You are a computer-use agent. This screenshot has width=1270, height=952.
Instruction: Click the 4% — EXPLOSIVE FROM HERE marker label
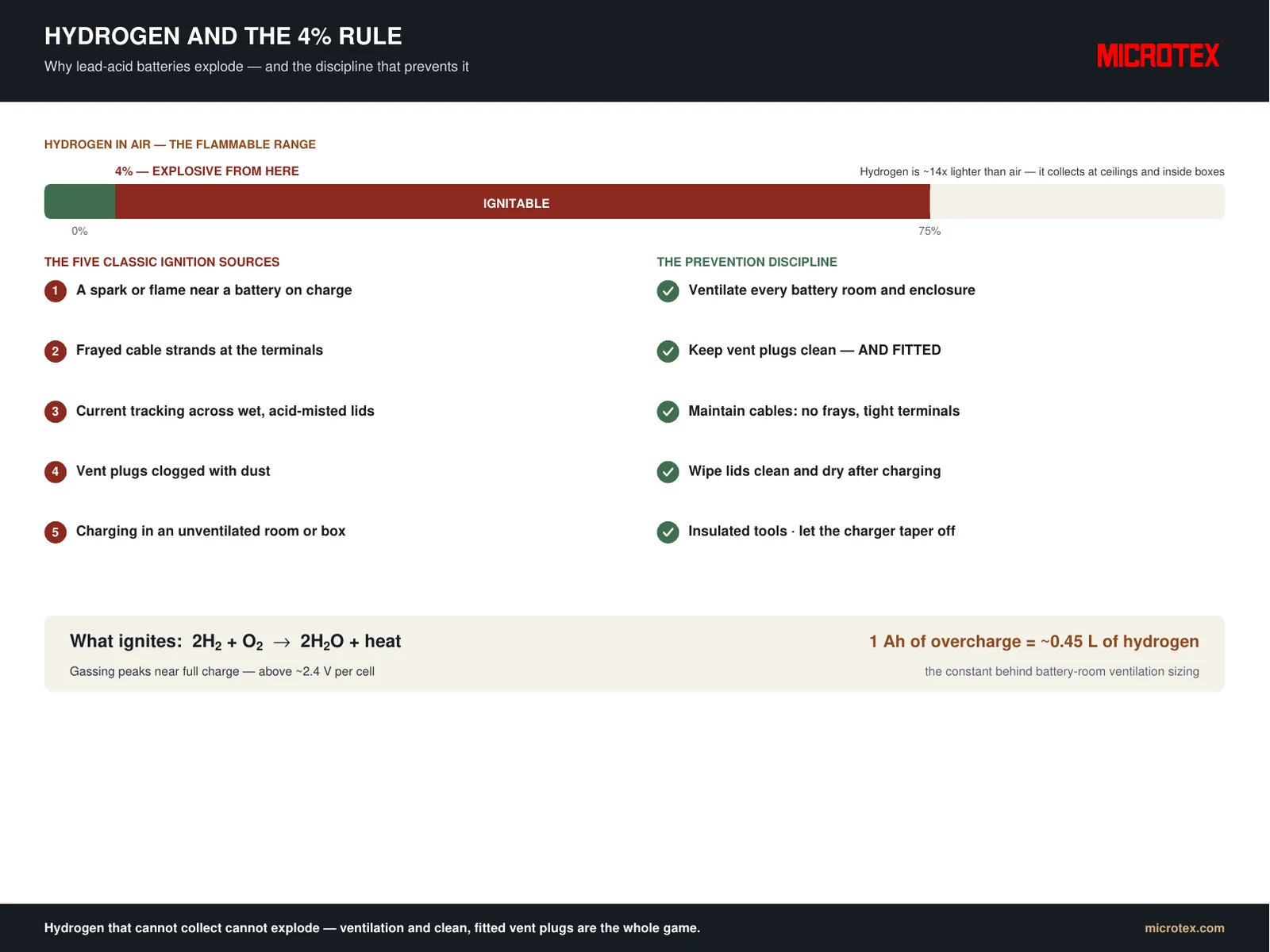tap(207, 171)
